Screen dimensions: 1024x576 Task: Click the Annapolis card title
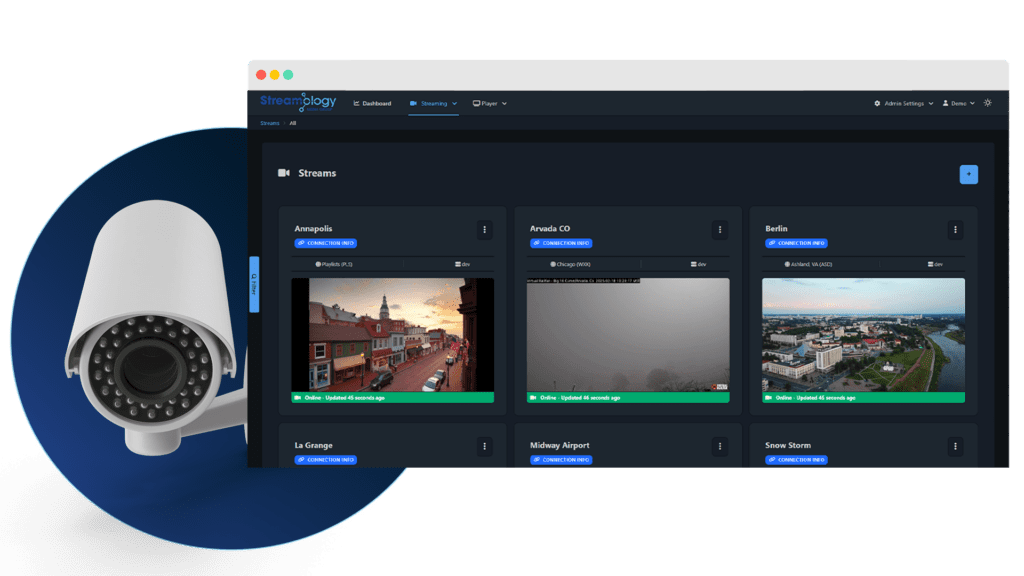click(313, 229)
